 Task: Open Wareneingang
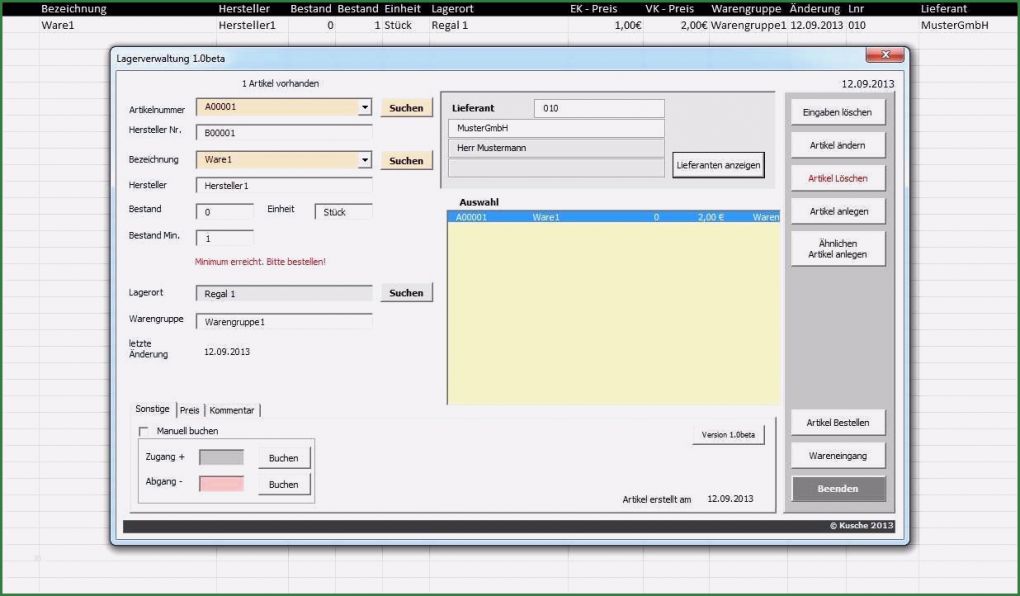coord(837,456)
